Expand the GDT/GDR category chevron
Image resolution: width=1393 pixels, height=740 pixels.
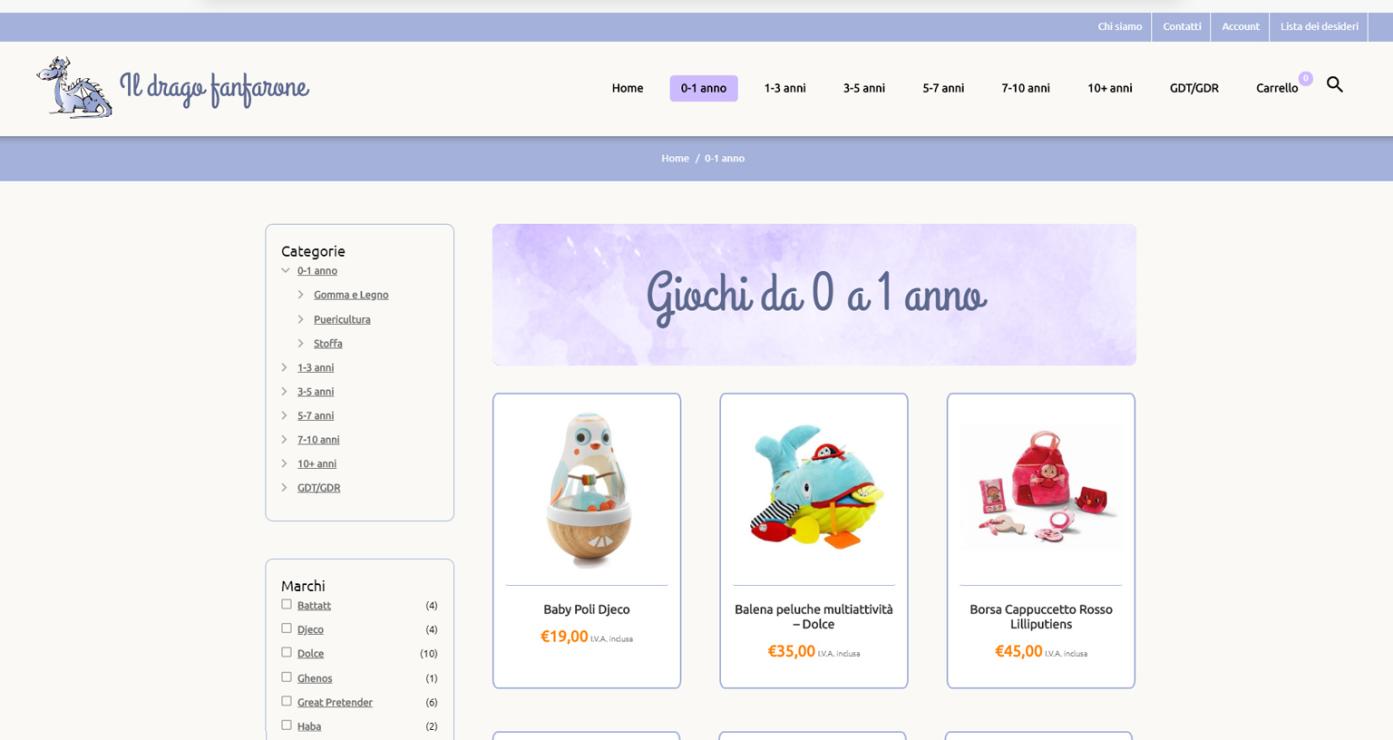[285, 487]
